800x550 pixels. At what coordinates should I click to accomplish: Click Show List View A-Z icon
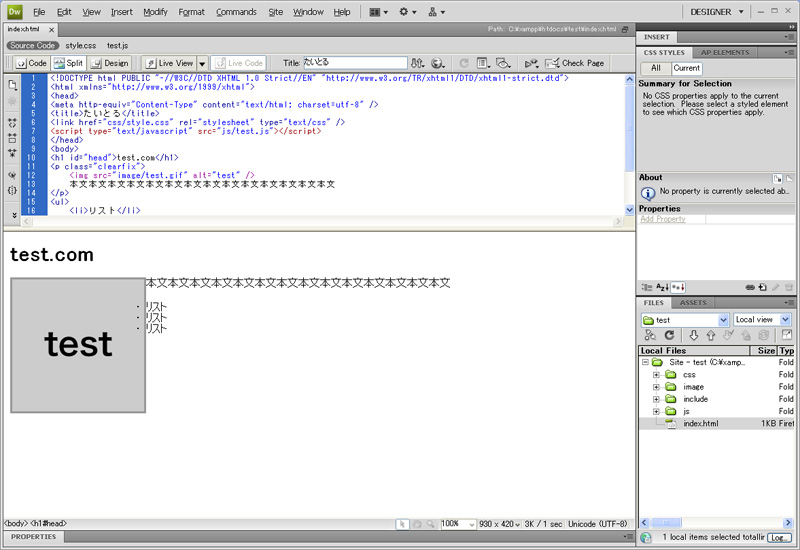pyautogui.click(x=662, y=287)
